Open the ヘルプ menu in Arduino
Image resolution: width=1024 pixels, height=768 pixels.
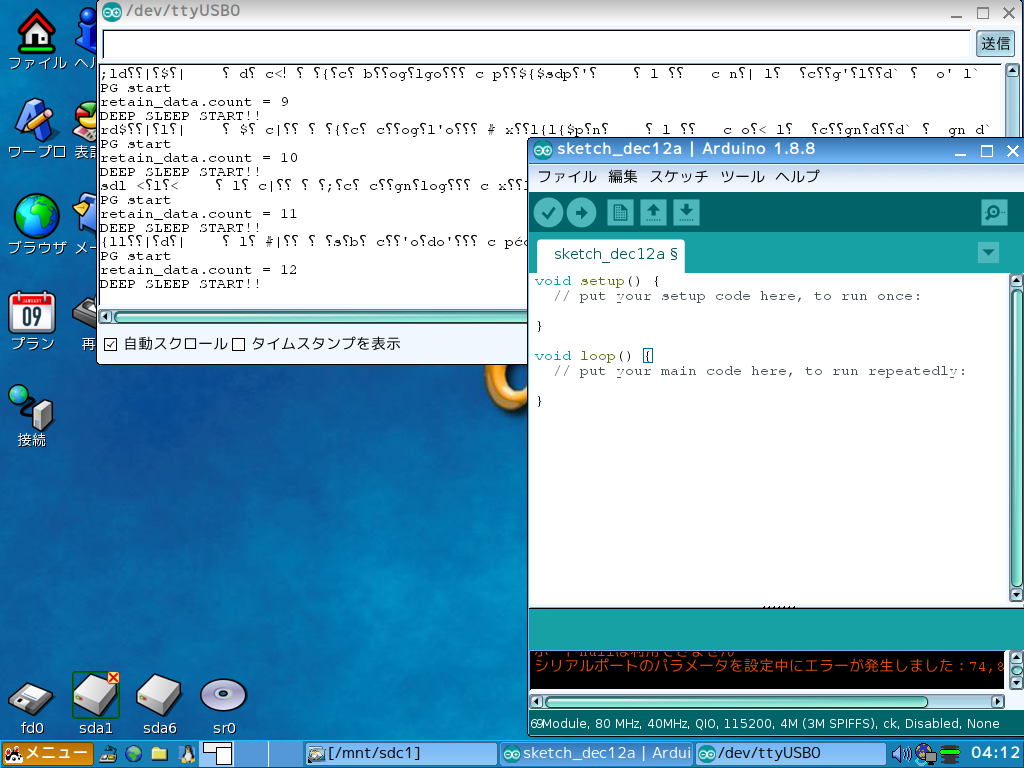pos(797,177)
